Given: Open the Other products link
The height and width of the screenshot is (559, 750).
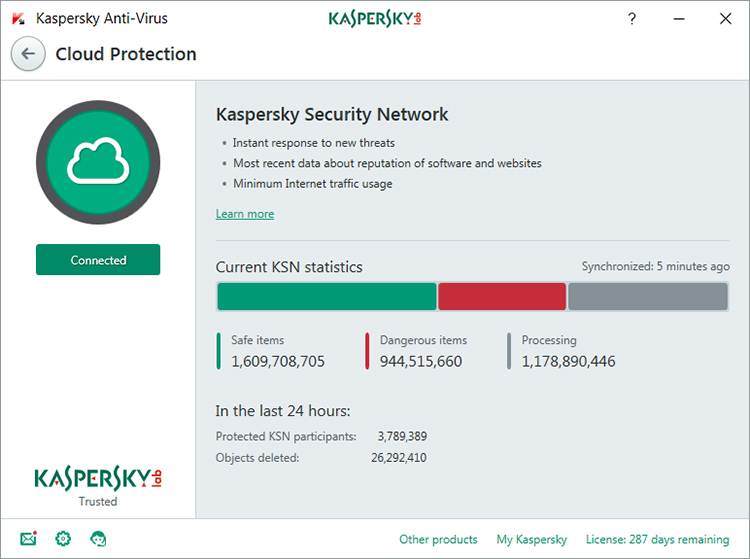Looking at the screenshot, I should click(438, 539).
